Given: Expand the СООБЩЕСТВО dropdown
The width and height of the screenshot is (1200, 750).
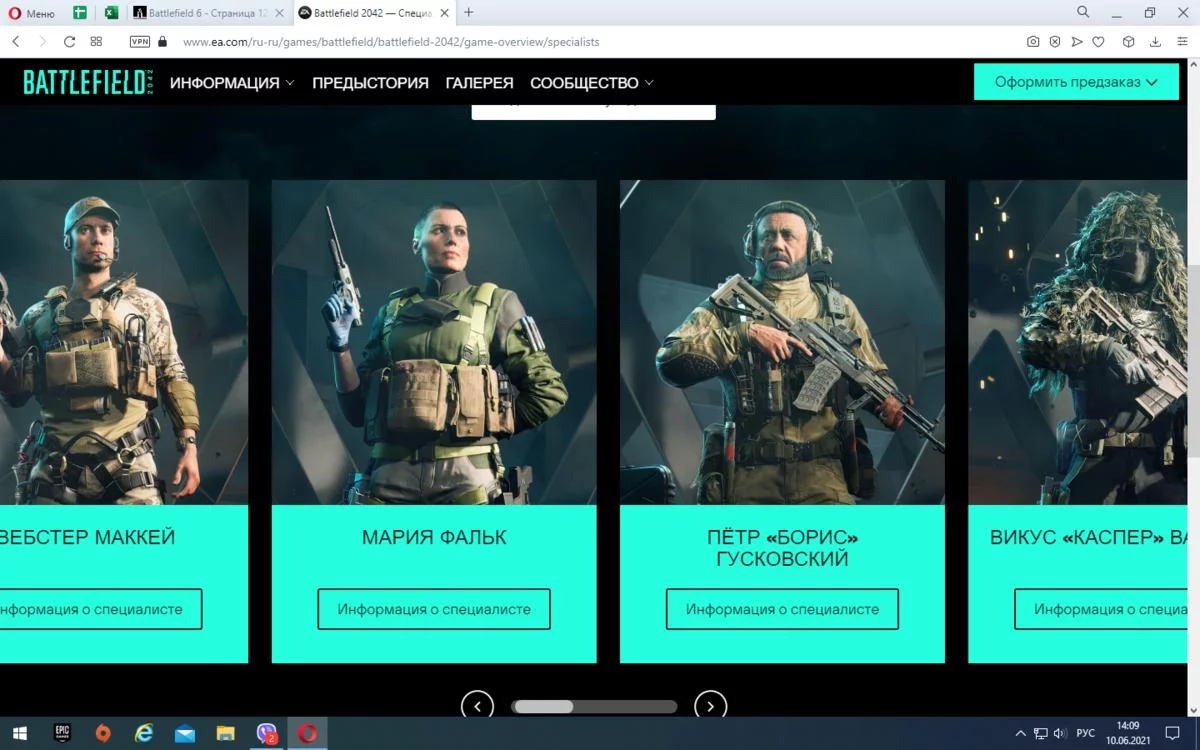Looking at the screenshot, I should tap(592, 83).
